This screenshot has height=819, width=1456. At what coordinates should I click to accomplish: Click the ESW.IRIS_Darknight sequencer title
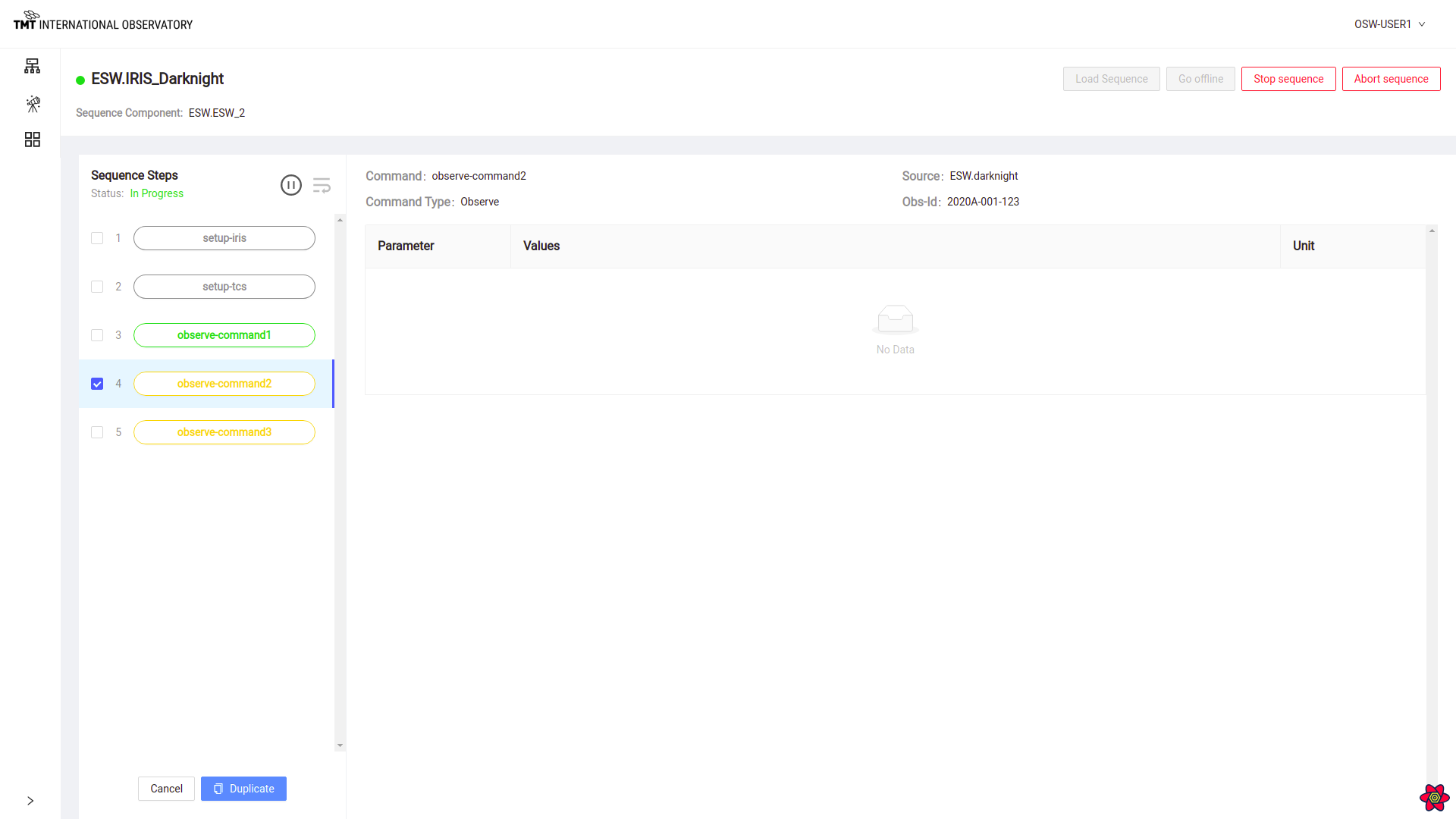(157, 79)
